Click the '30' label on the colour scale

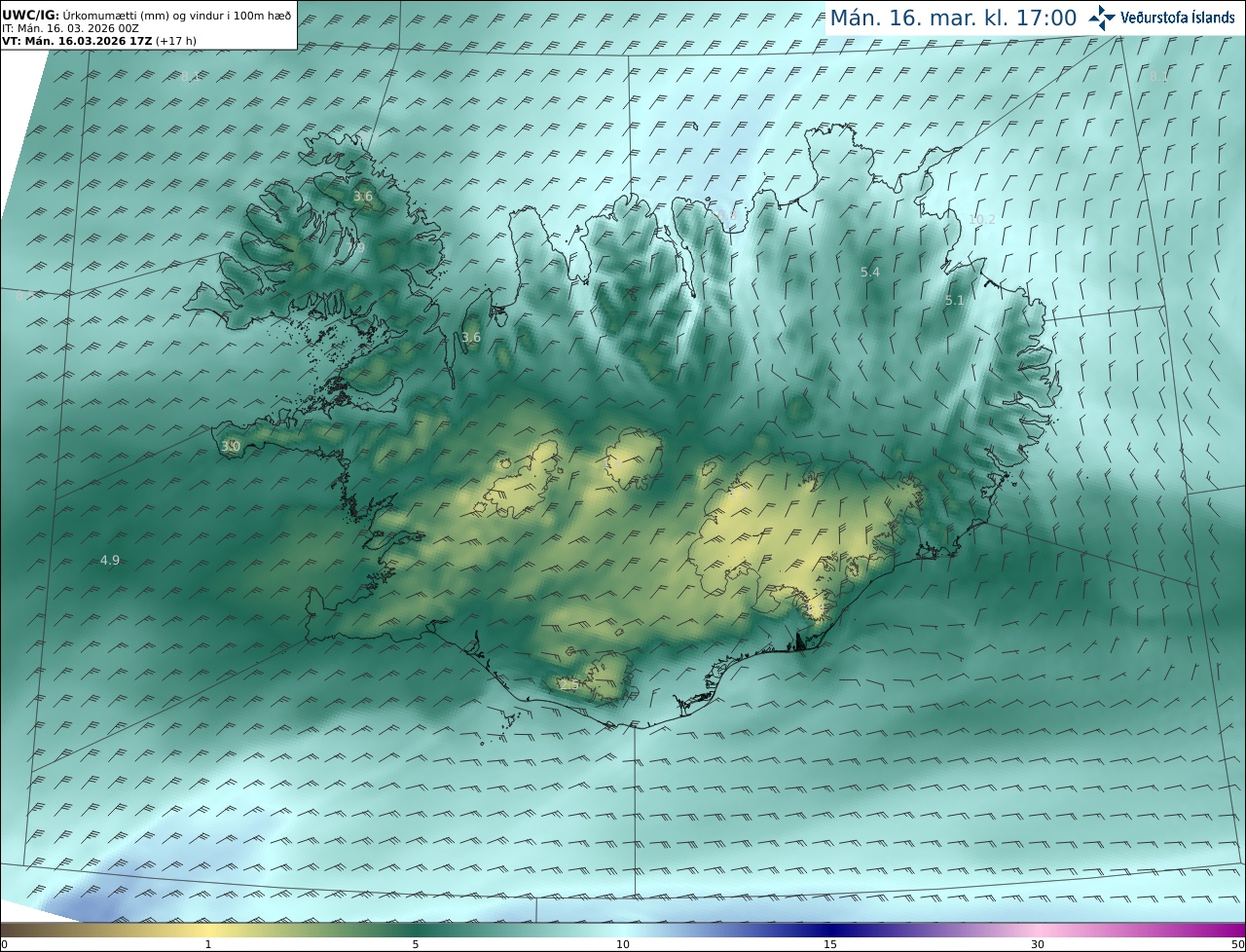pyautogui.click(x=1038, y=944)
